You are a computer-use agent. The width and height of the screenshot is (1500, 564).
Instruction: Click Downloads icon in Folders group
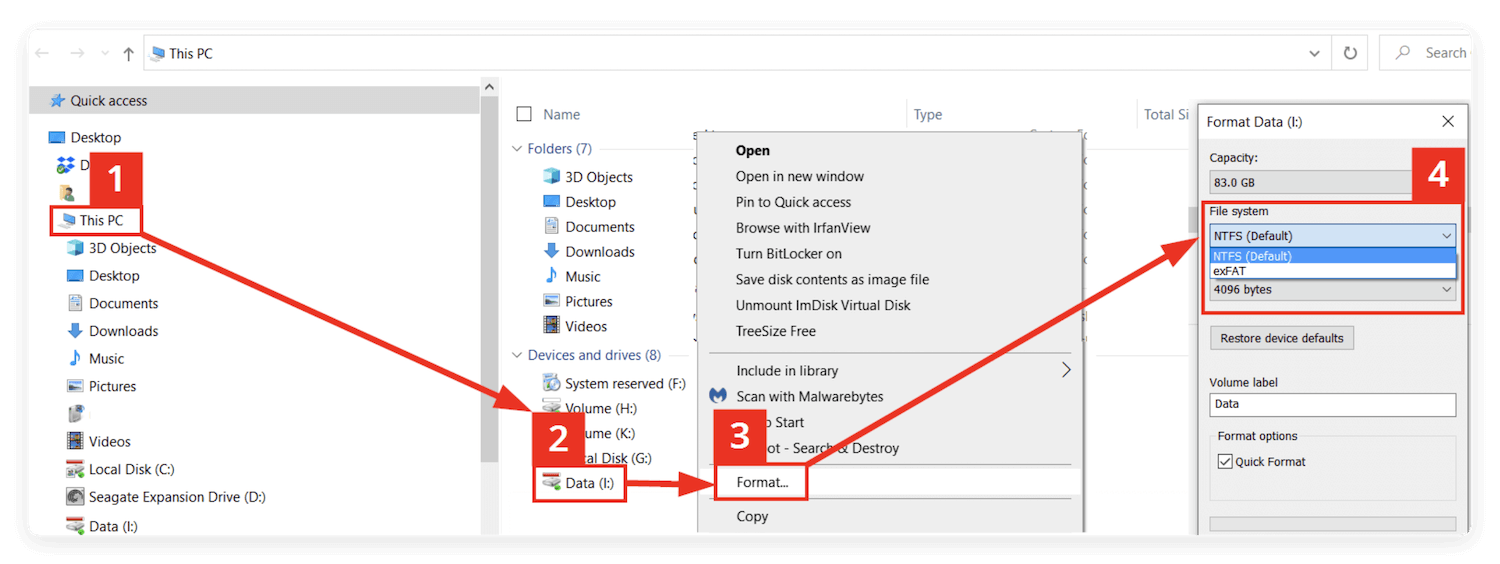click(551, 252)
